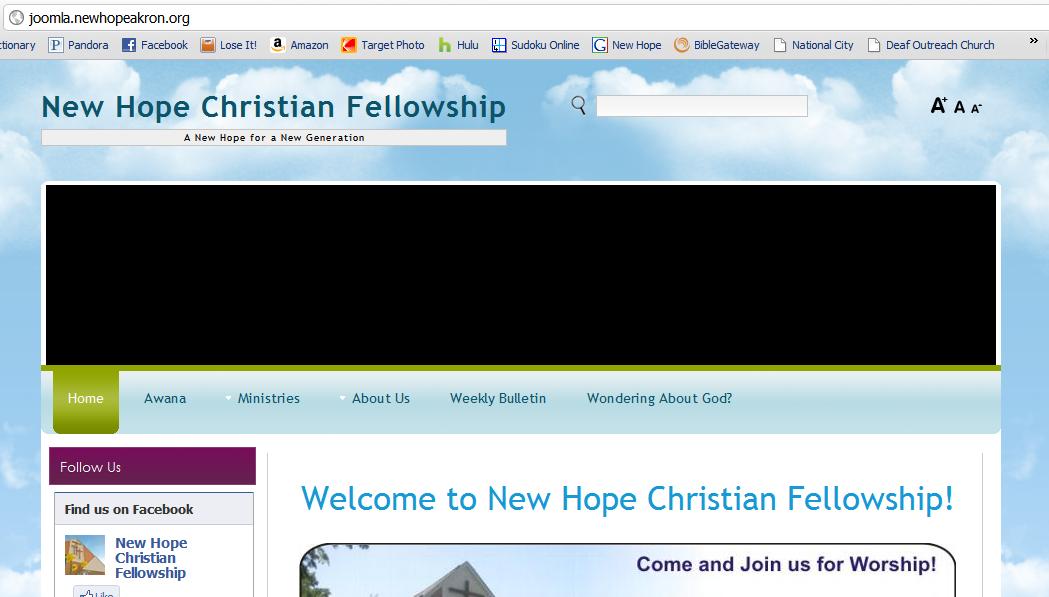
Task: Open the Weekly Bulletin menu item
Action: pyautogui.click(x=498, y=398)
